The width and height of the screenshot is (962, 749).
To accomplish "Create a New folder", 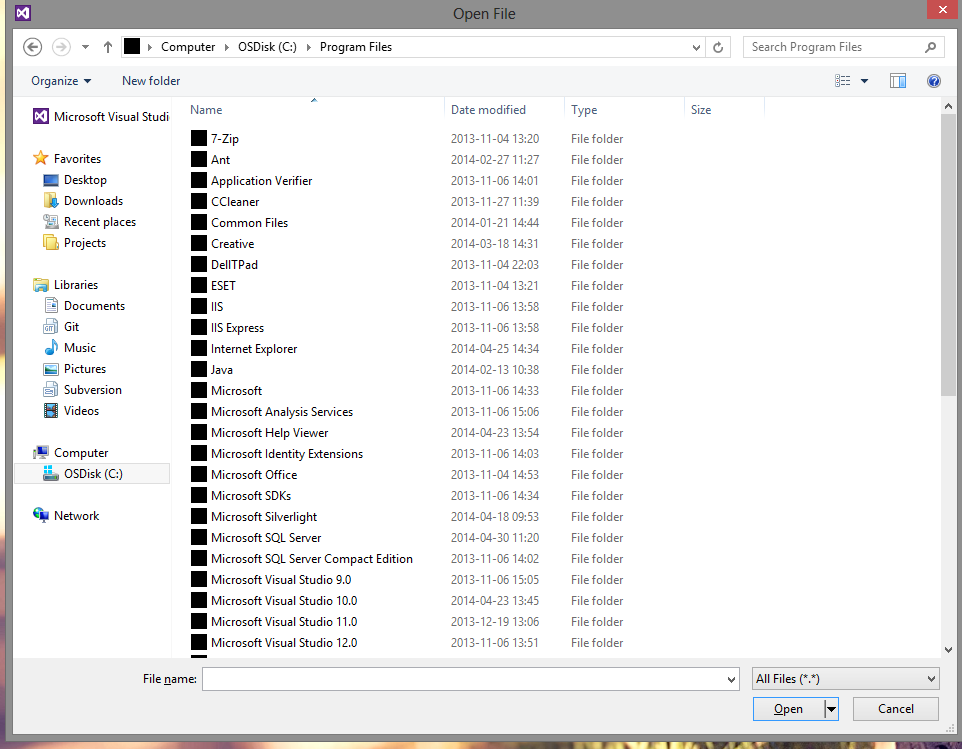I will point(150,81).
